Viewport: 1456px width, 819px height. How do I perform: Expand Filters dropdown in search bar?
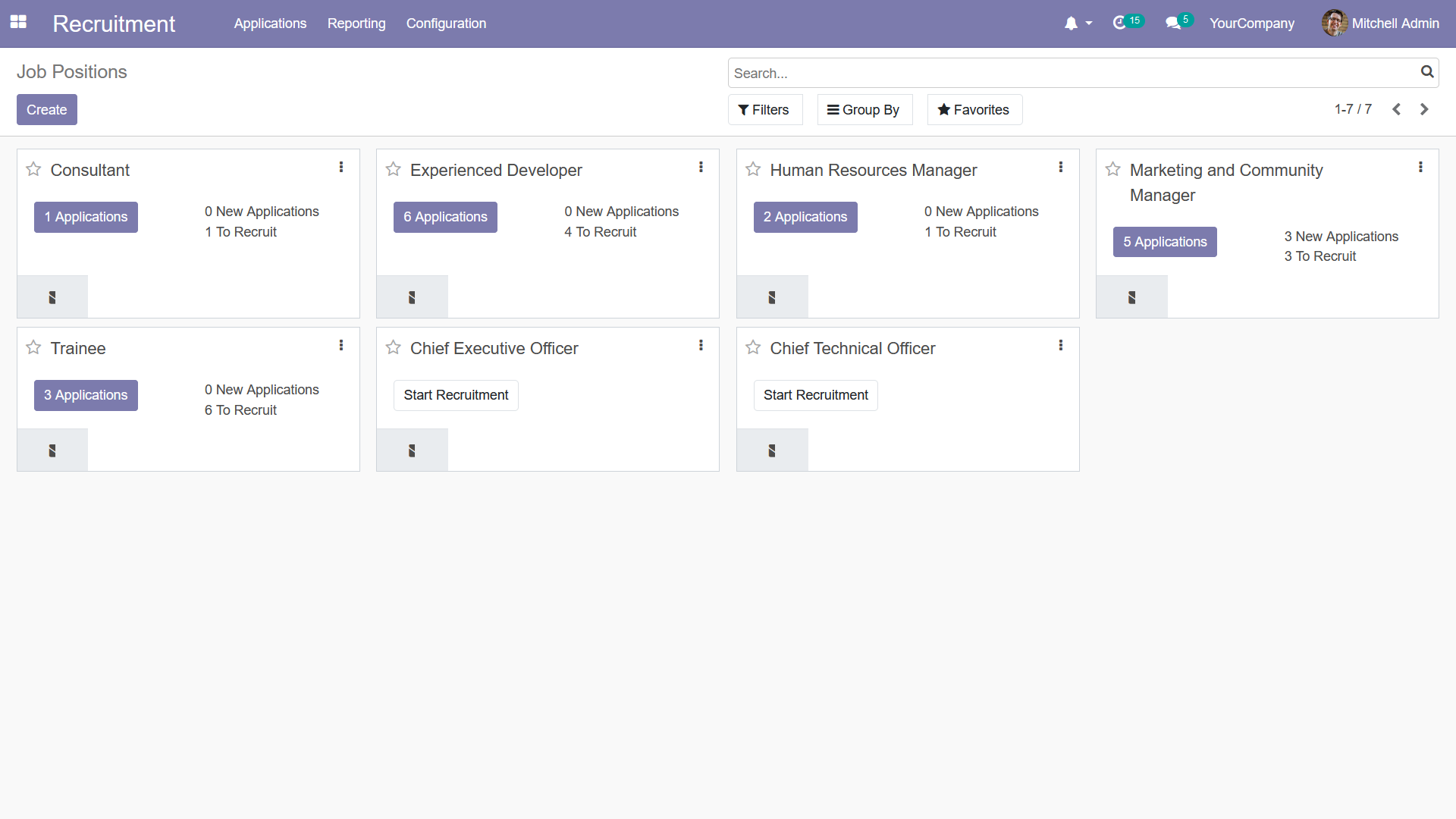pos(763,110)
